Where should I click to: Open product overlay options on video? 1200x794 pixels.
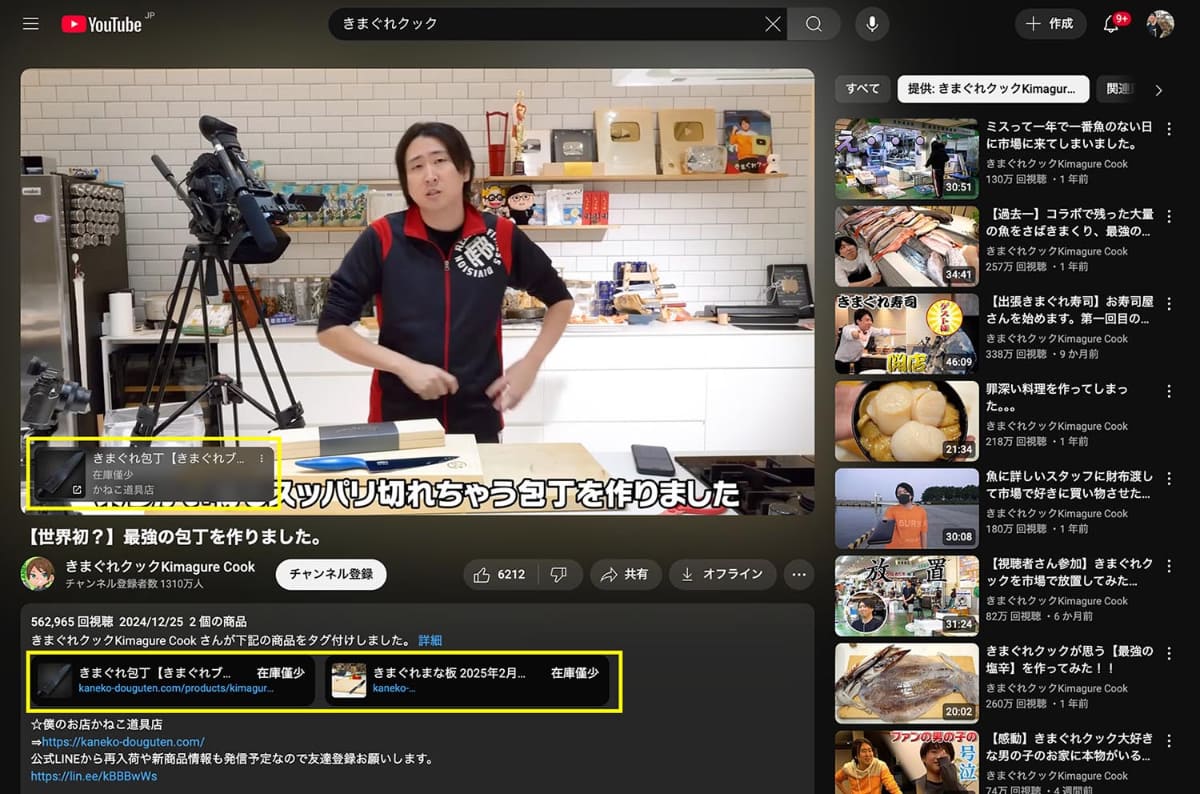tap(262, 459)
